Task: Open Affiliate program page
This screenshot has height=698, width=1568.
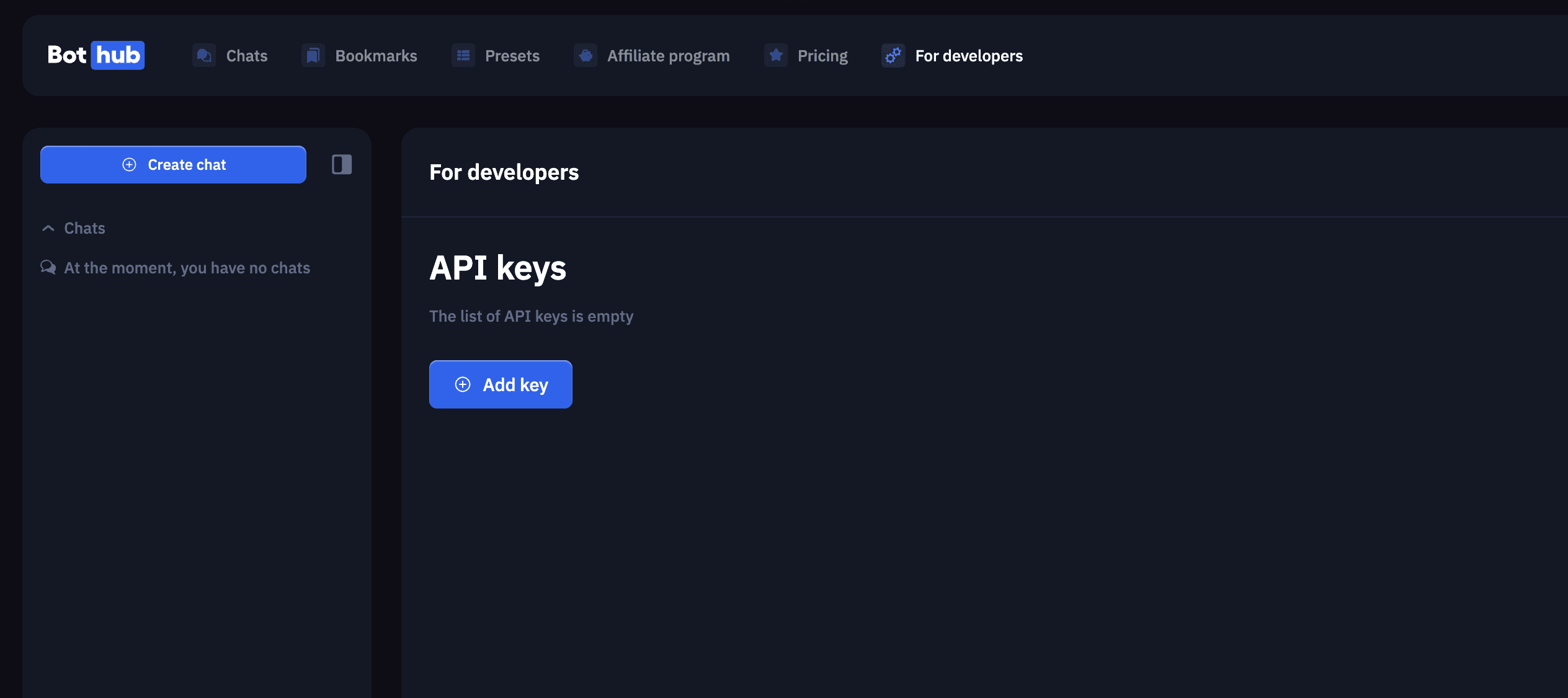Action: 668,56
